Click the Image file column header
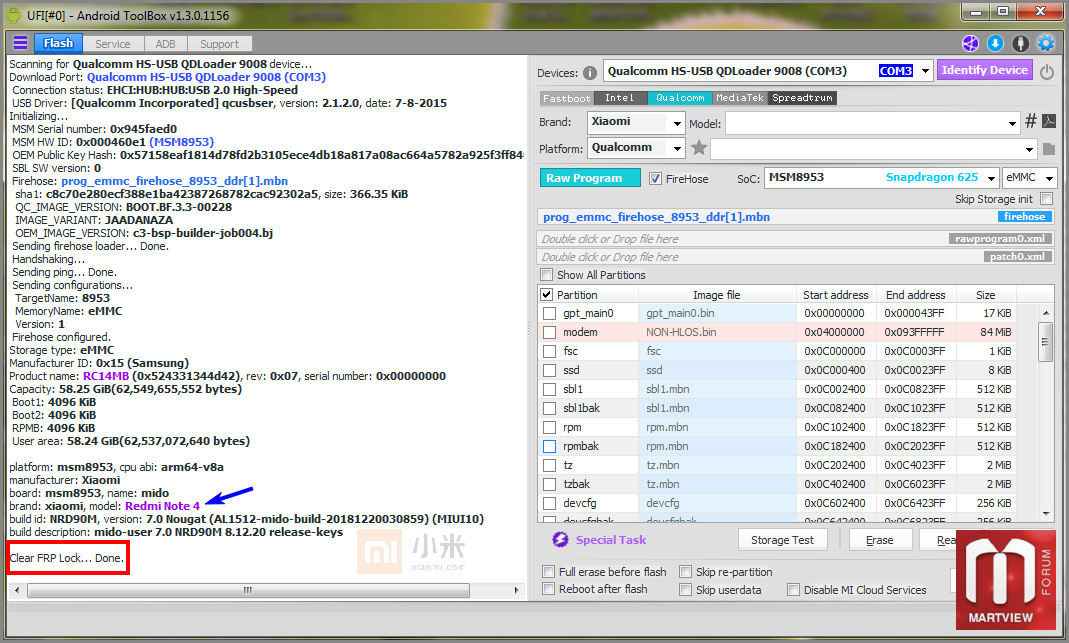 (717, 295)
